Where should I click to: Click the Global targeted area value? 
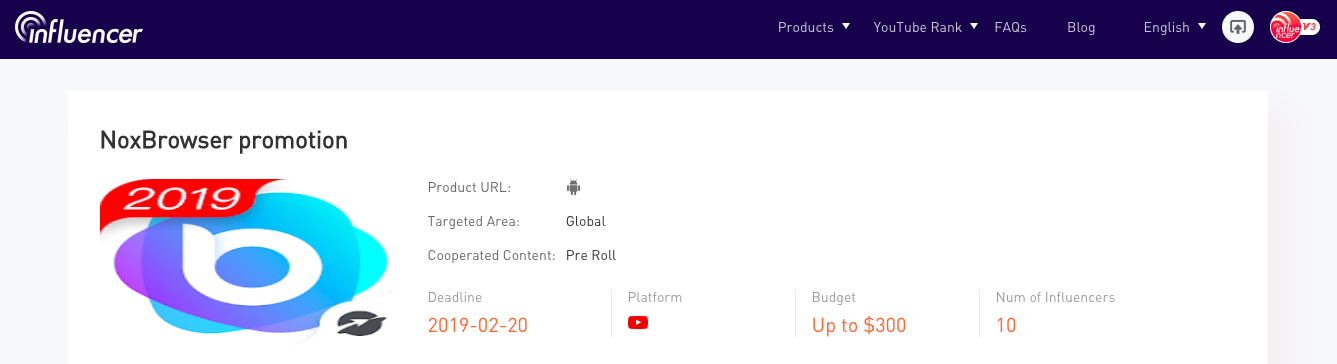[x=586, y=221]
